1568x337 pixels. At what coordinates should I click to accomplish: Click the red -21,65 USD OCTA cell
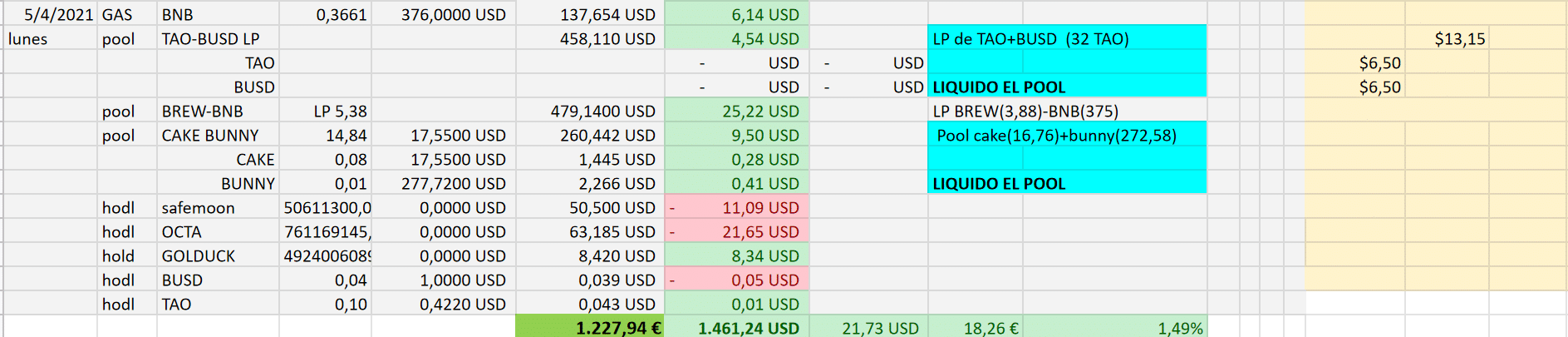click(737, 231)
